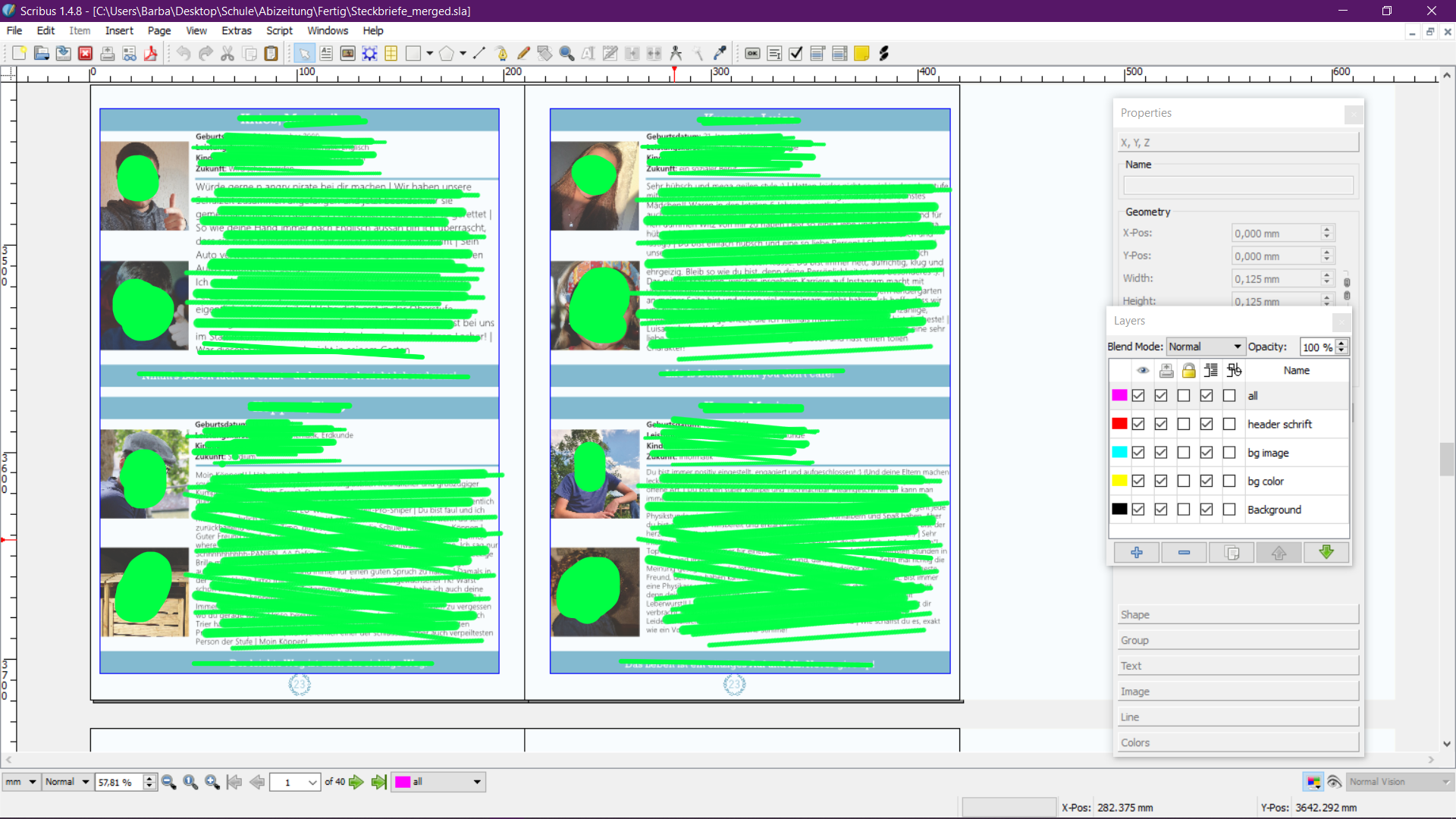The width and height of the screenshot is (1456, 819).
Task: Expand the Shape section in Properties
Action: [x=1238, y=614]
